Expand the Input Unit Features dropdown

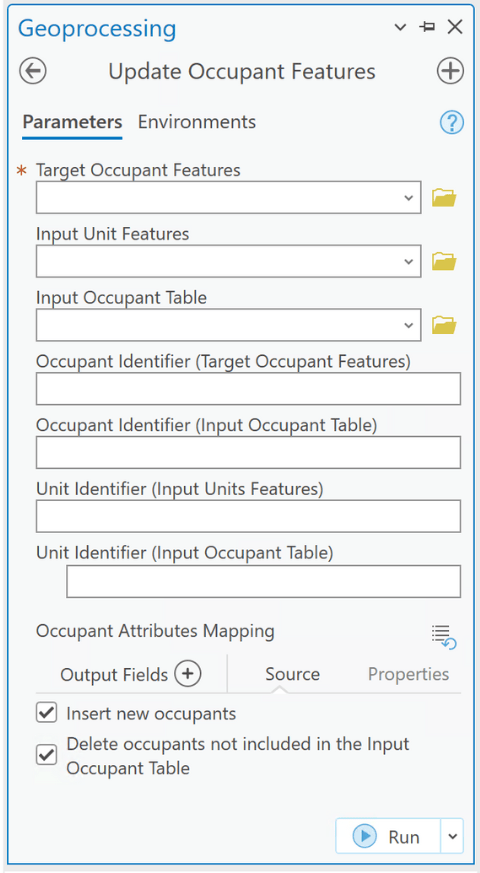tap(409, 261)
